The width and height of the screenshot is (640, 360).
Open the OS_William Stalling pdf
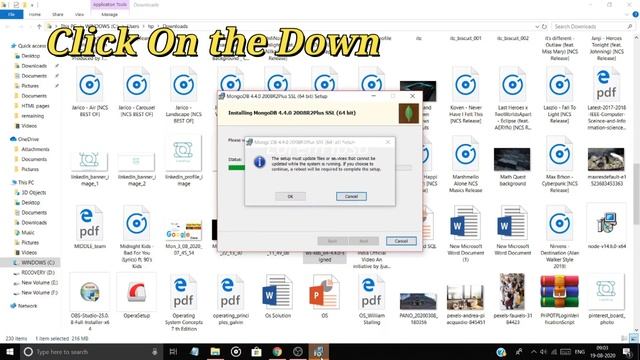(372, 300)
